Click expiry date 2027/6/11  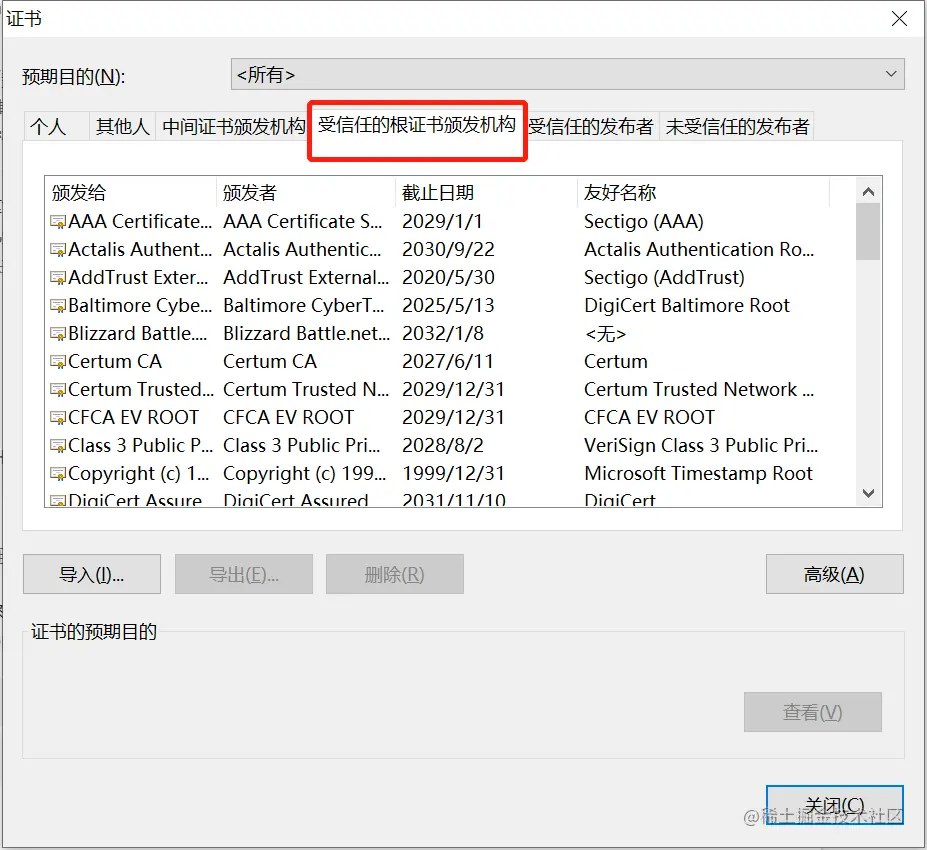[448, 361]
